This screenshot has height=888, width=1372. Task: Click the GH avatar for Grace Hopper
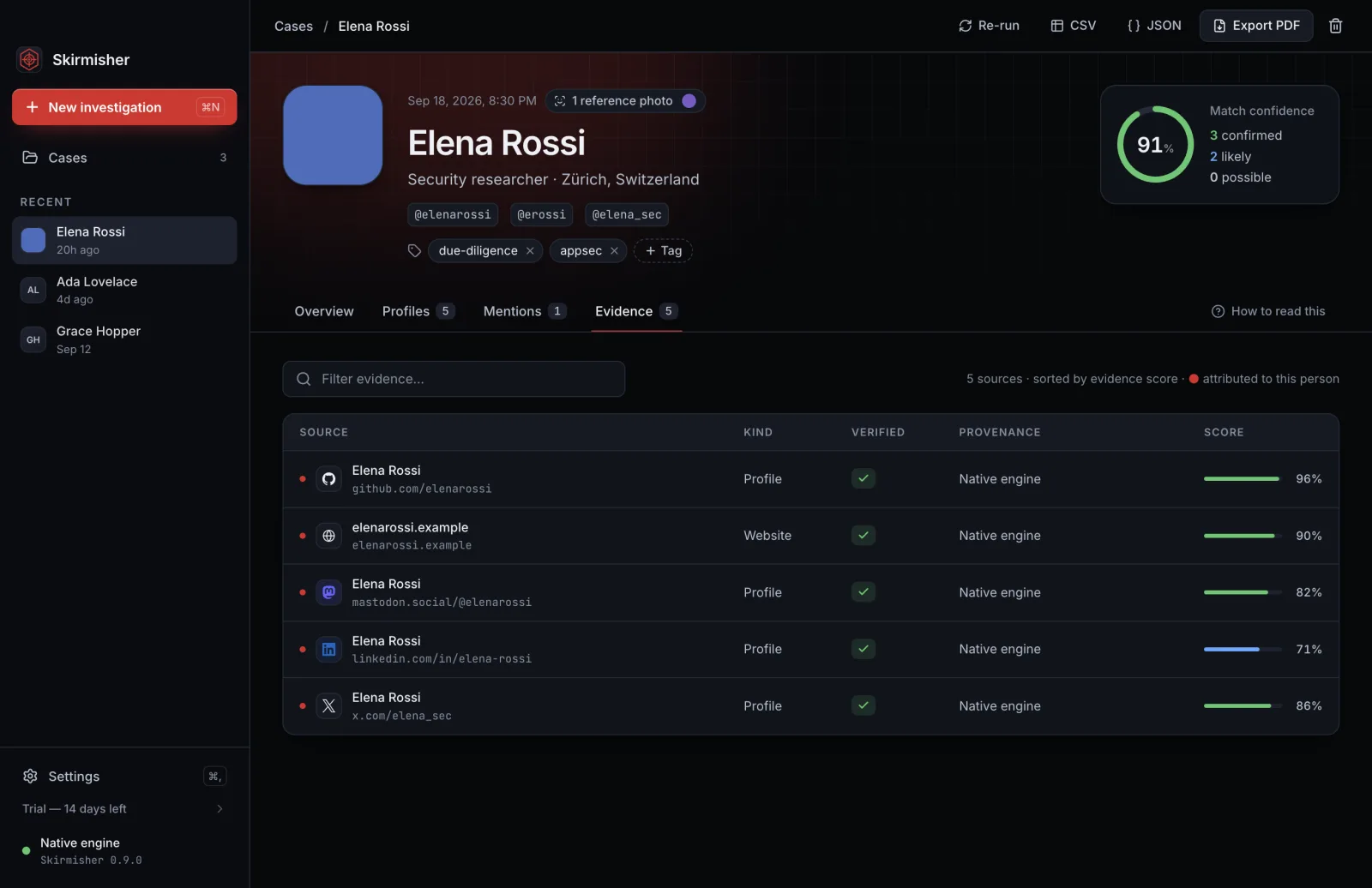click(x=33, y=339)
